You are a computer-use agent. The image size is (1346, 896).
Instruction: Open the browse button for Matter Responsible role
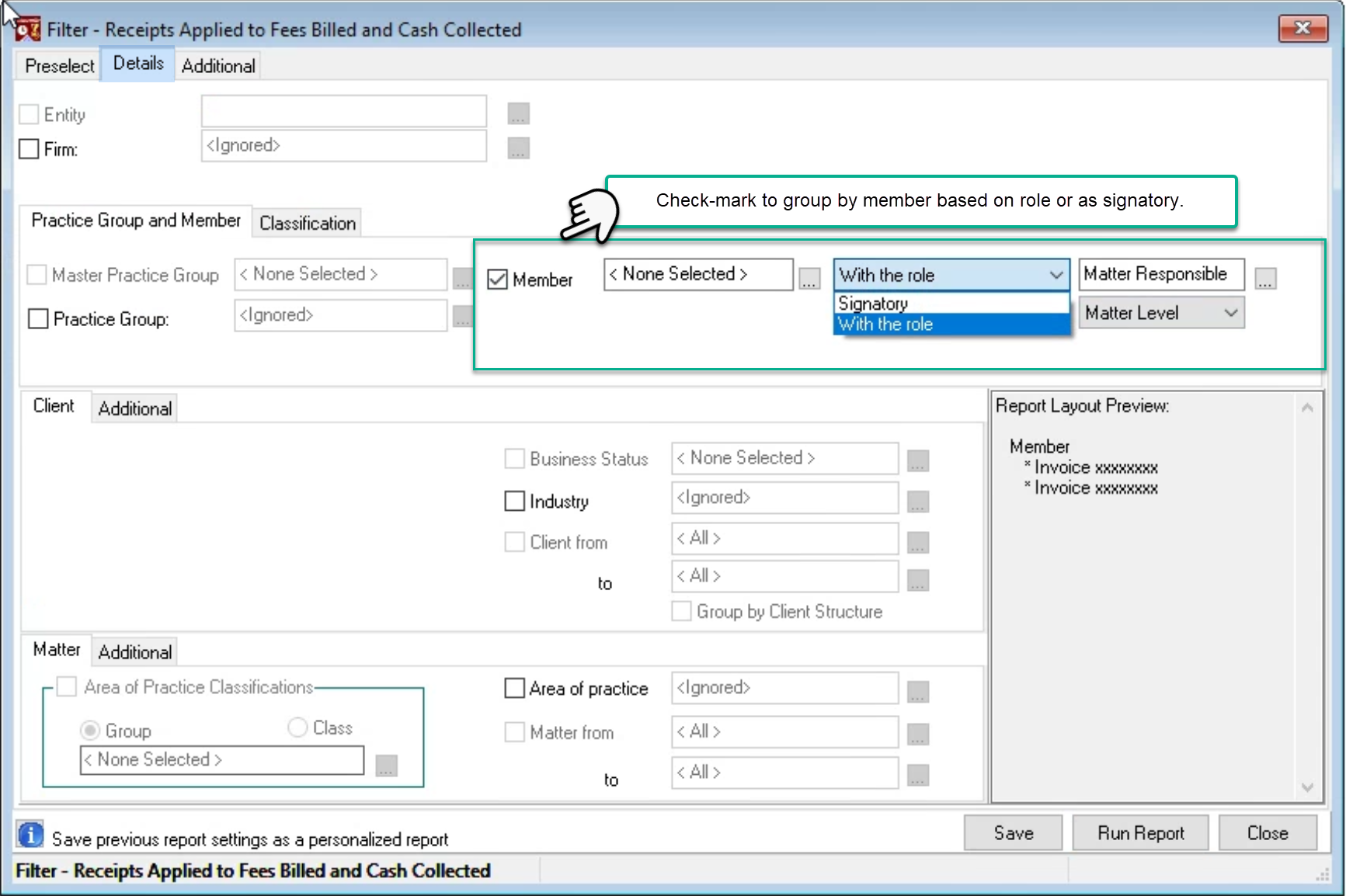[1265, 278]
